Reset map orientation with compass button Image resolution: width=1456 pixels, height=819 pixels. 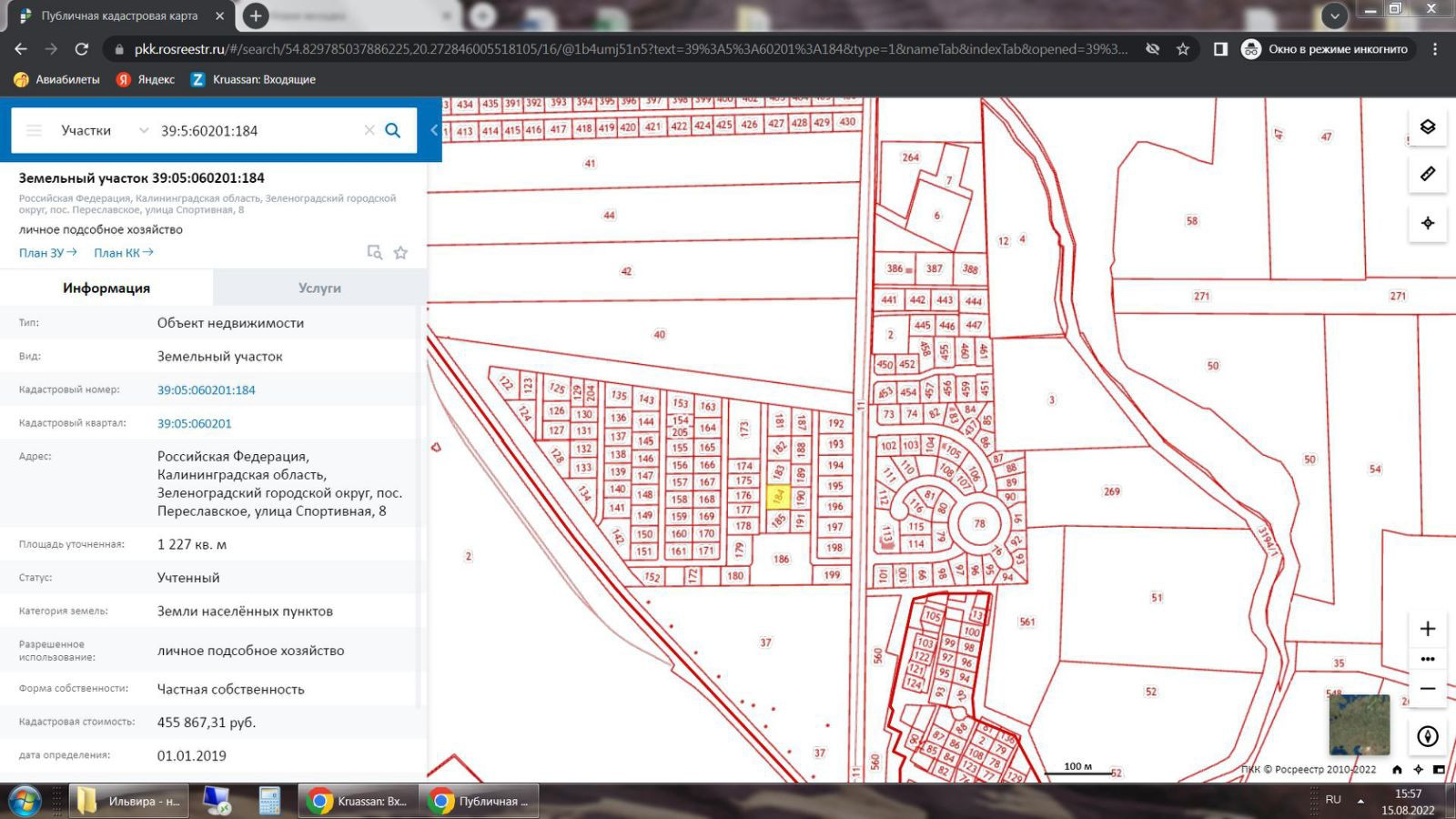click(x=1427, y=736)
